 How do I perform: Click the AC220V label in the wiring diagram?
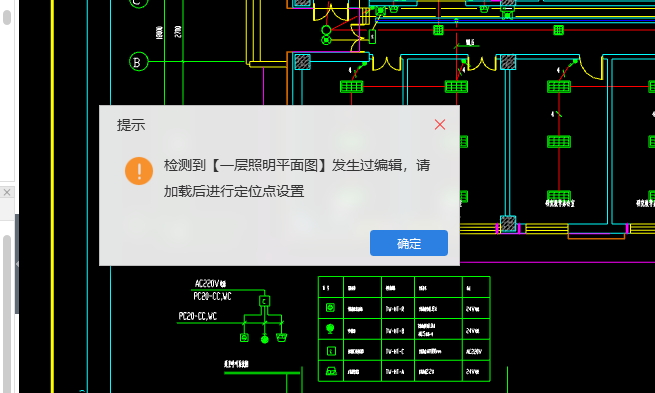tap(210, 284)
